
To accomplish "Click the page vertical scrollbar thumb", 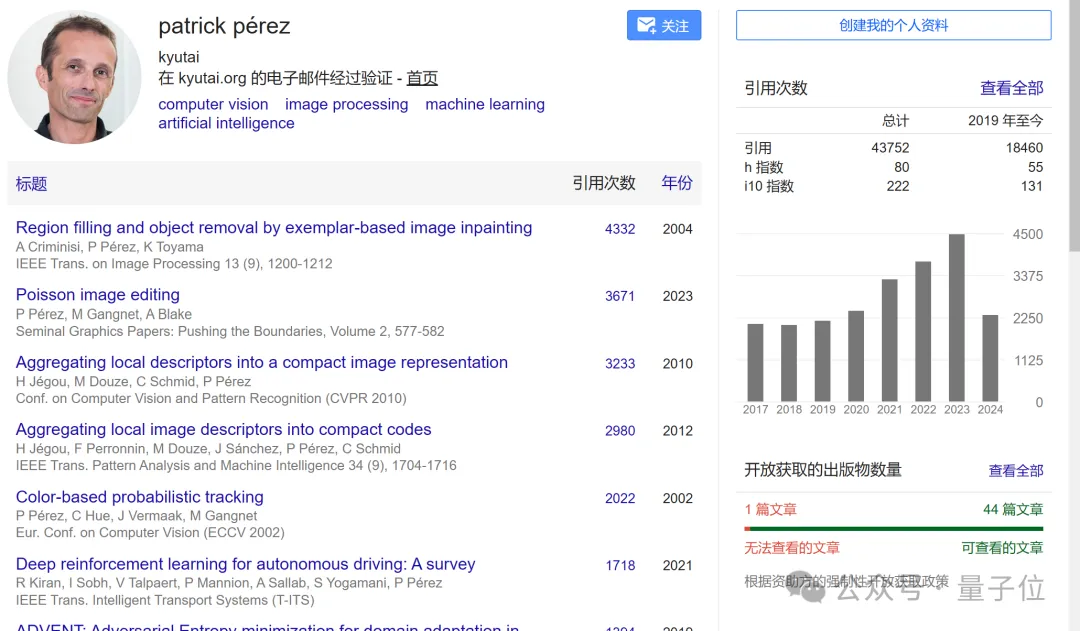I will [1074, 125].
